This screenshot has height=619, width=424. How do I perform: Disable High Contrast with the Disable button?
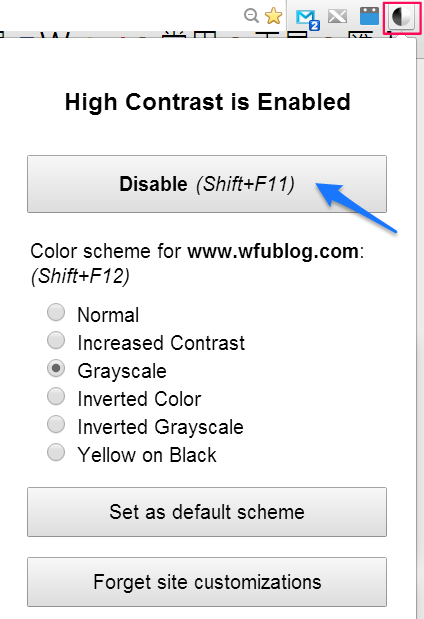(207, 184)
